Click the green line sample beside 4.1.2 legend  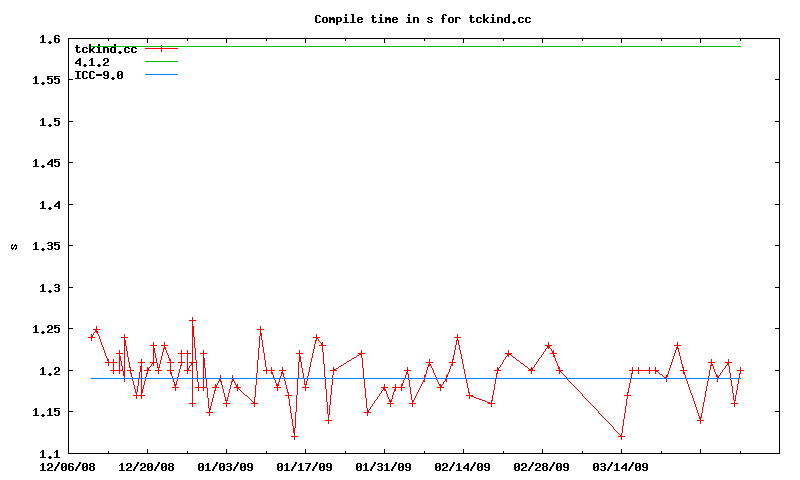[161, 62]
